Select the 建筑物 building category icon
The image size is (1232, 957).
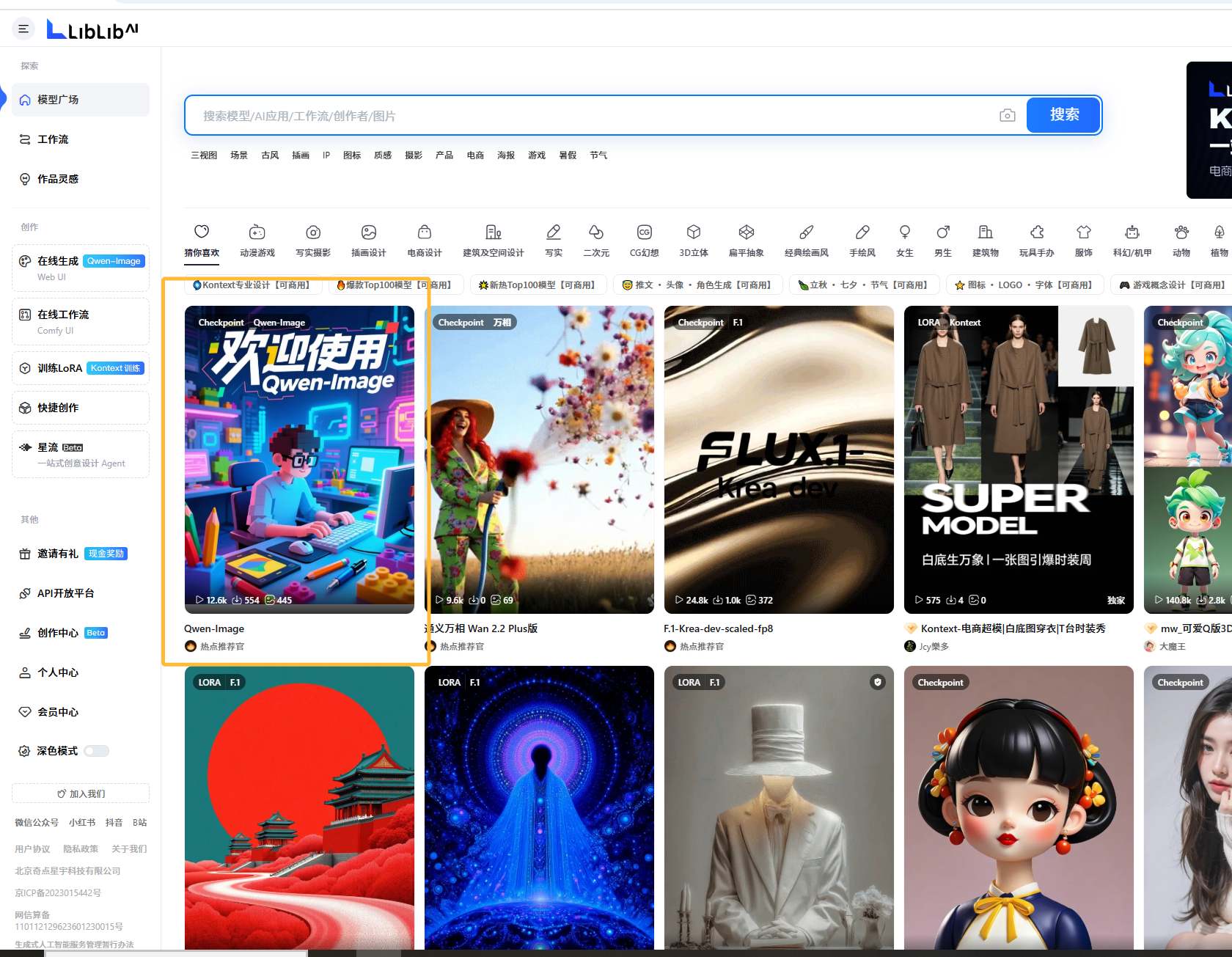pos(985,233)
